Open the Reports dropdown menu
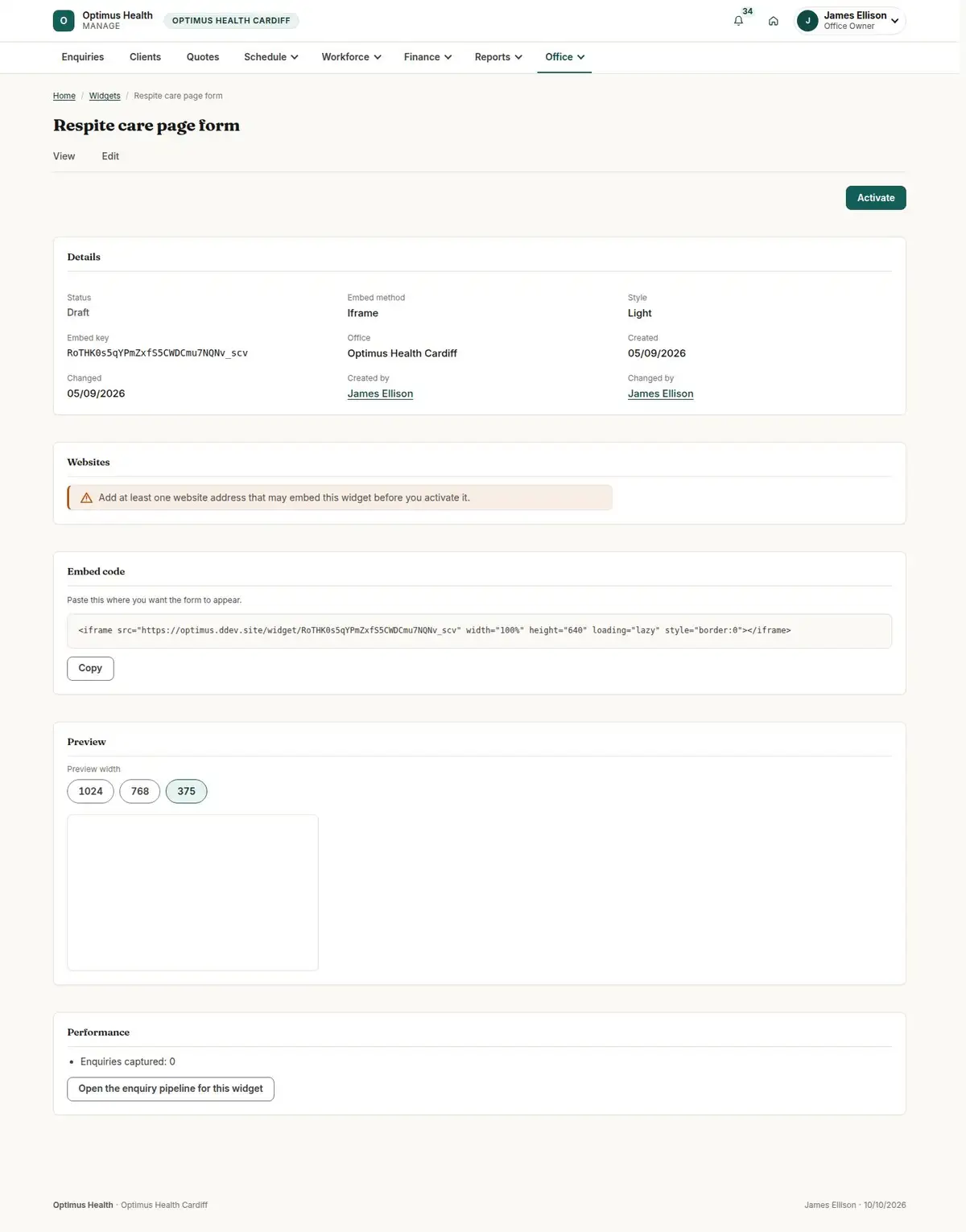 click(498, 57)
